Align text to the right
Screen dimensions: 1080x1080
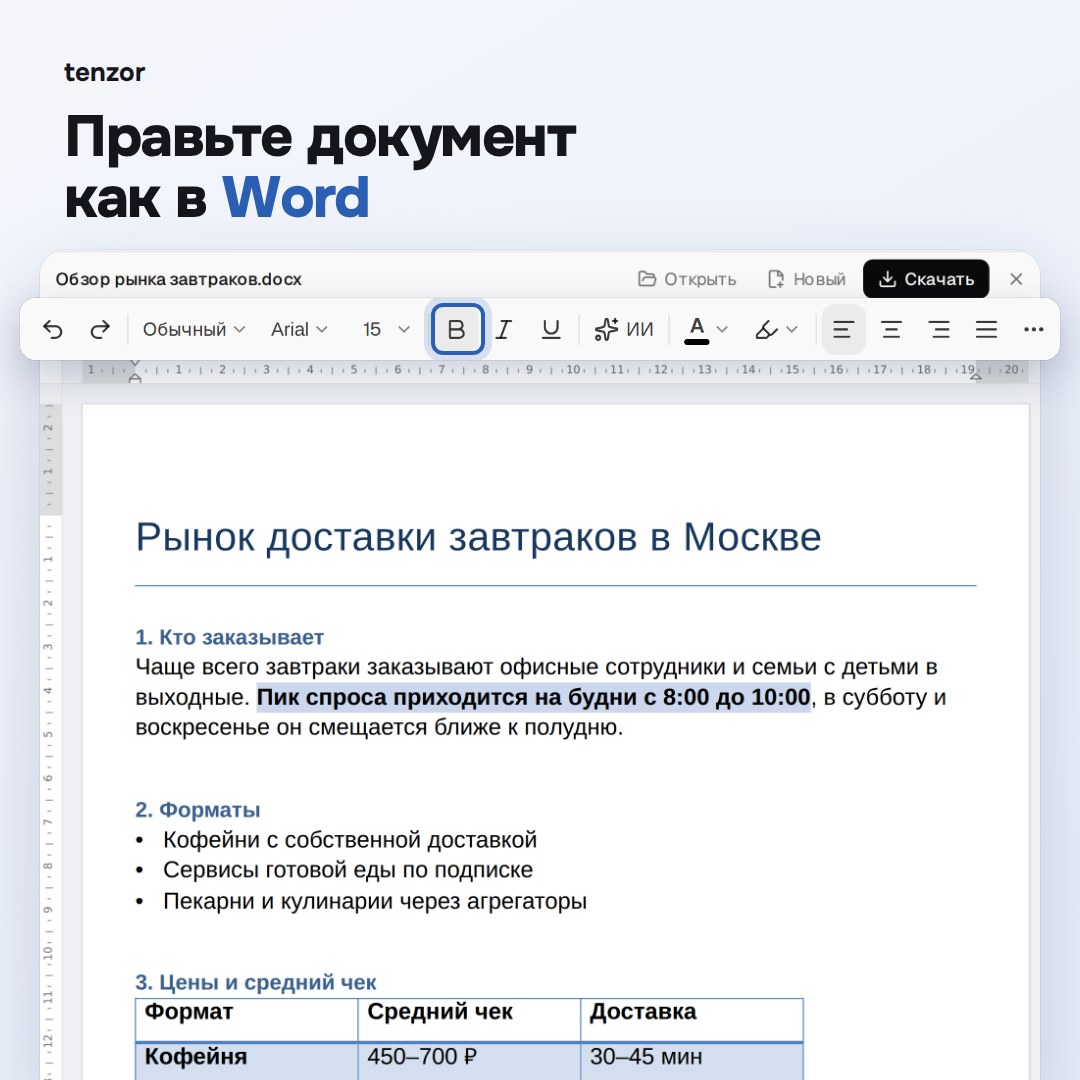pyautogui.click(x=939, y=330)
